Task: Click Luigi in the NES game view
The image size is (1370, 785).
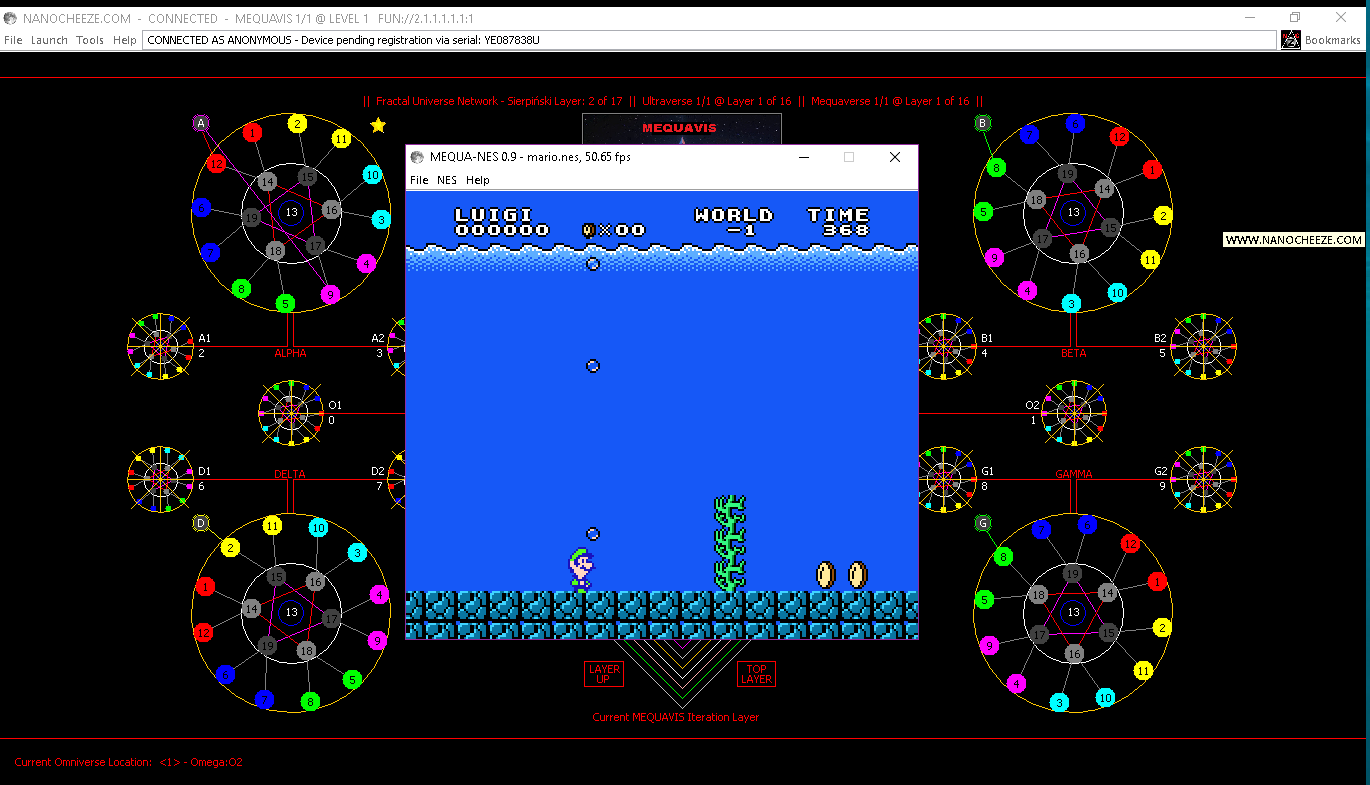Action: point(581,569)
